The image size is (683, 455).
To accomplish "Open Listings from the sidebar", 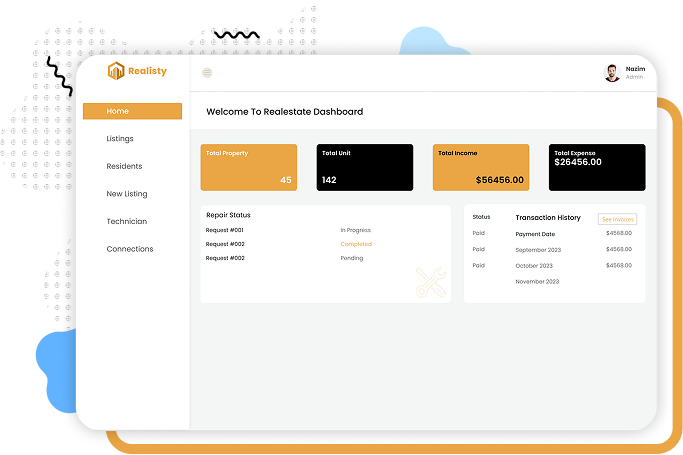I will (x=120, y=139).
